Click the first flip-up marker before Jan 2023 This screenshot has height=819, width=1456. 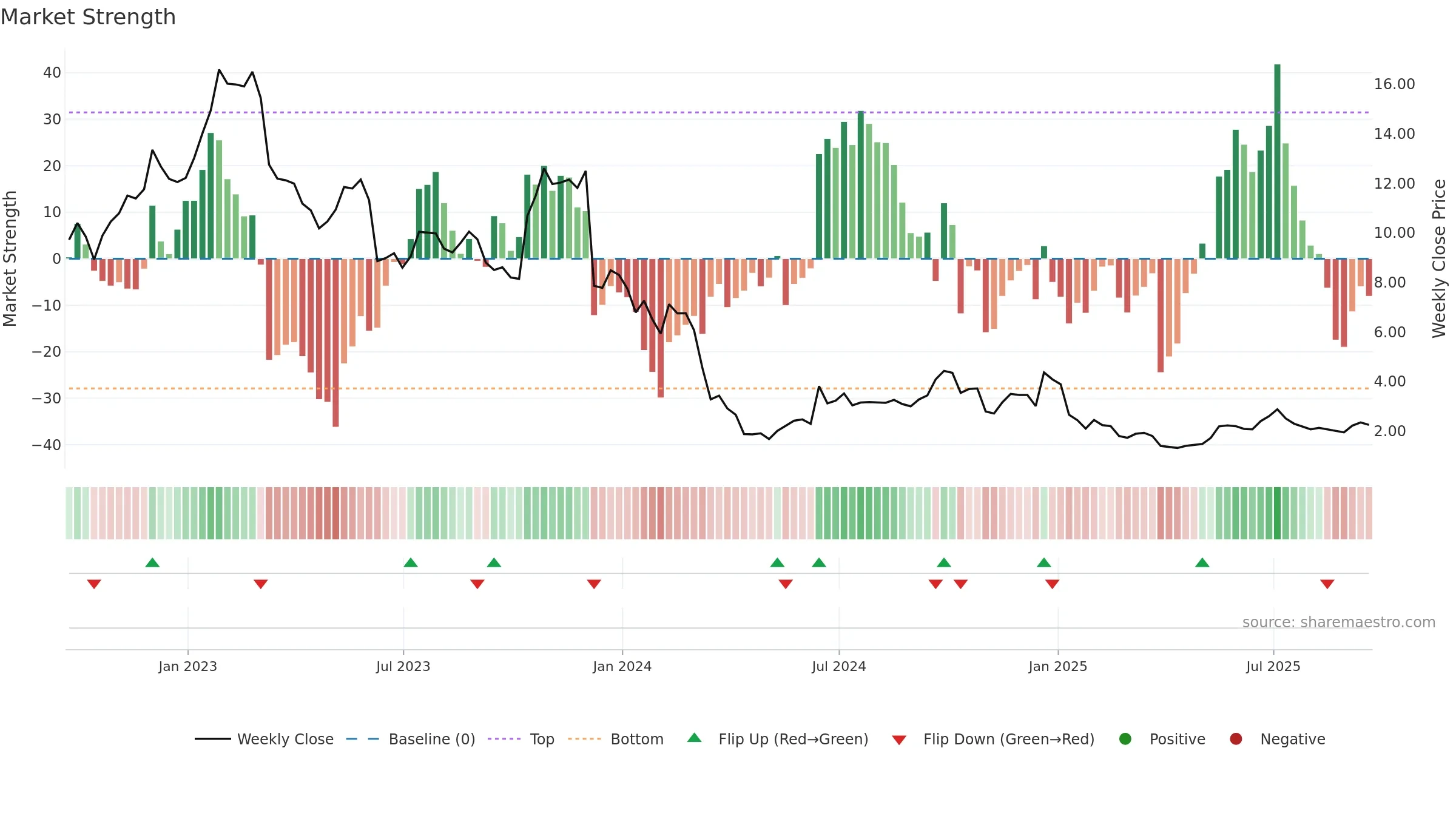152,562
